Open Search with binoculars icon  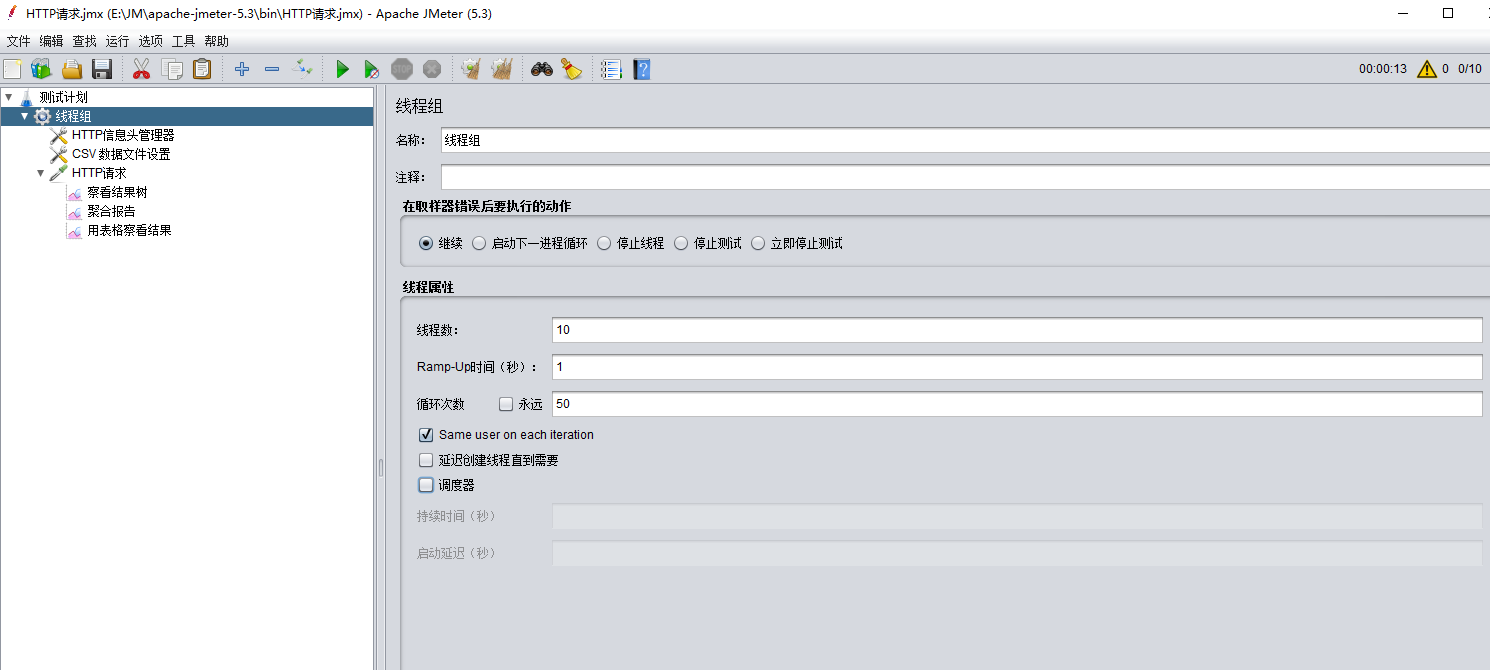[x=542, y=69]
